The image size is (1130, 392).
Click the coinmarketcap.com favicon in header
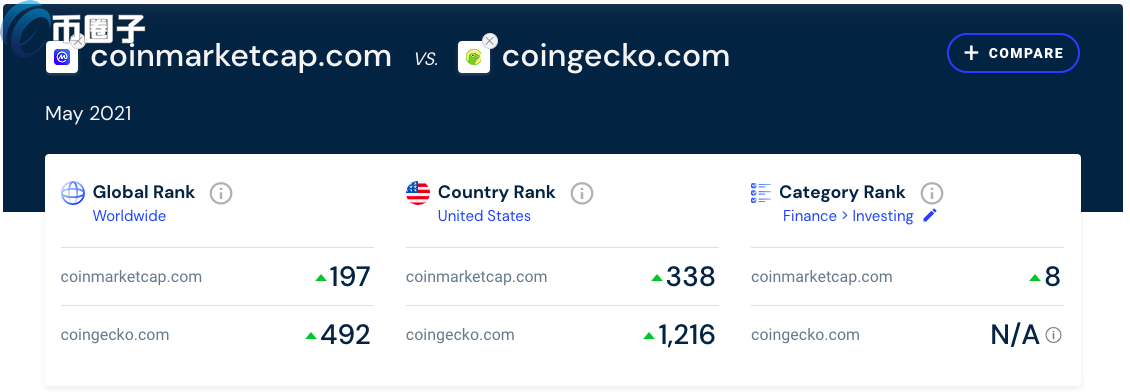pyautogui.click(x=62, y=57)
